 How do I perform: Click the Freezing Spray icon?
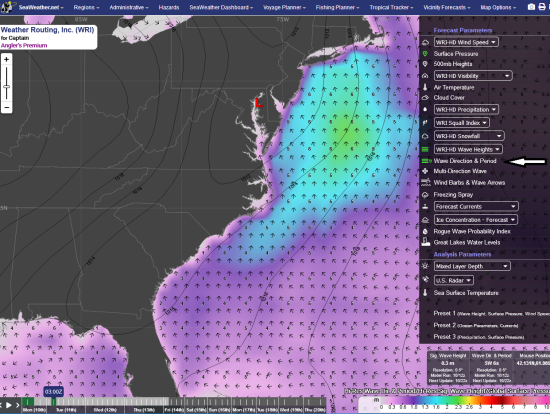tap(425, 195)
